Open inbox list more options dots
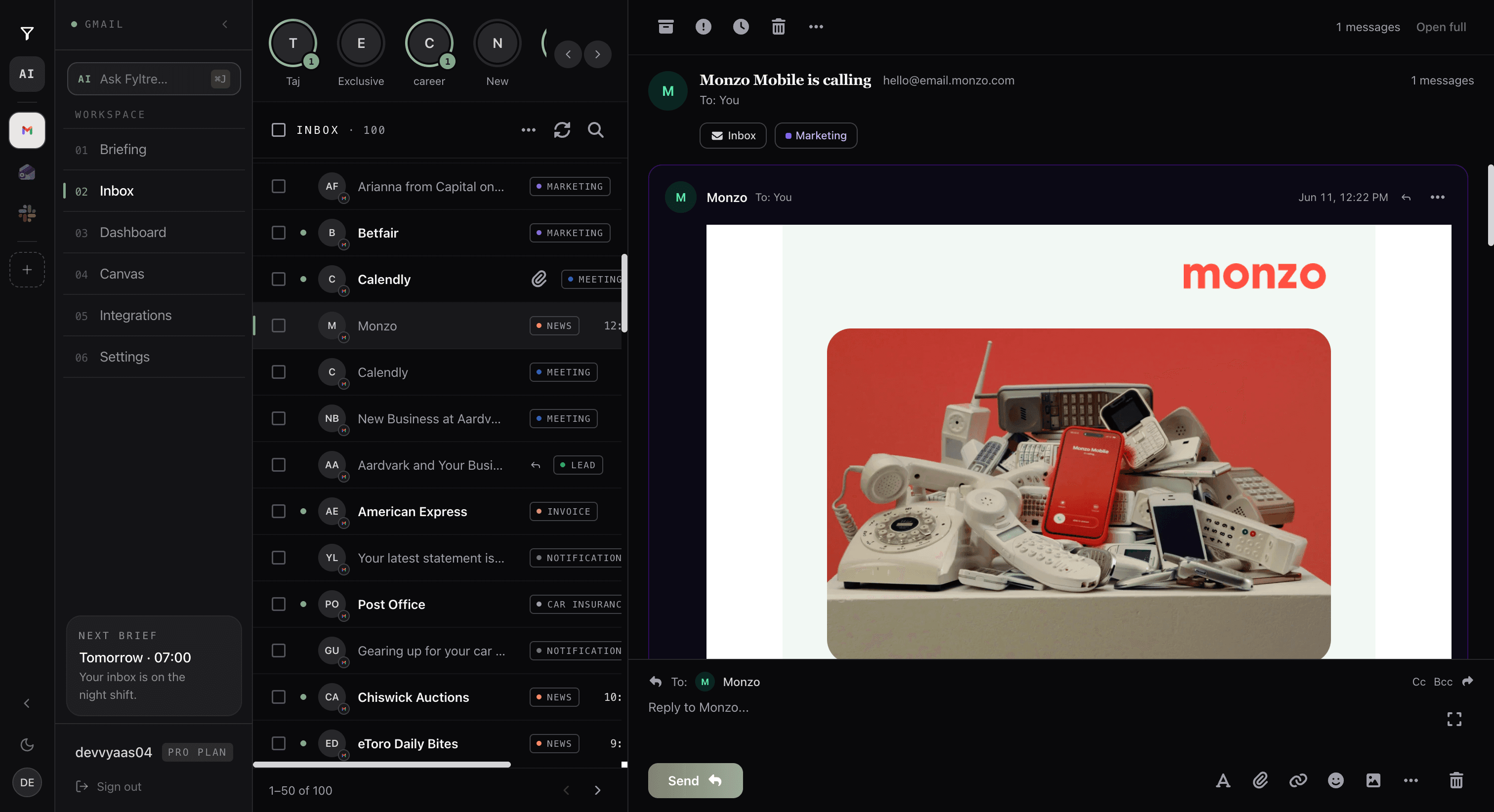 click(528, 130)
